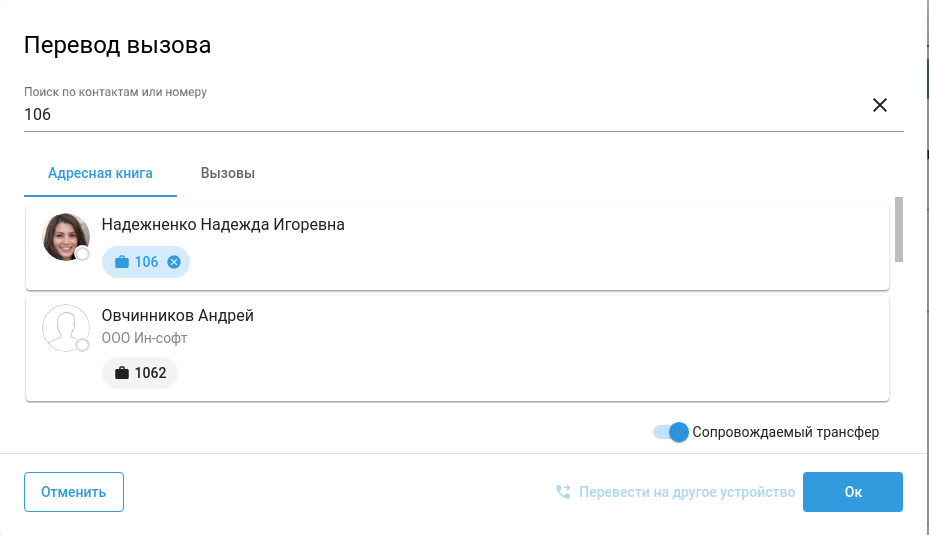Clear the contact search field
Viewport: 929px width, 535px height.
pos(880,105)
